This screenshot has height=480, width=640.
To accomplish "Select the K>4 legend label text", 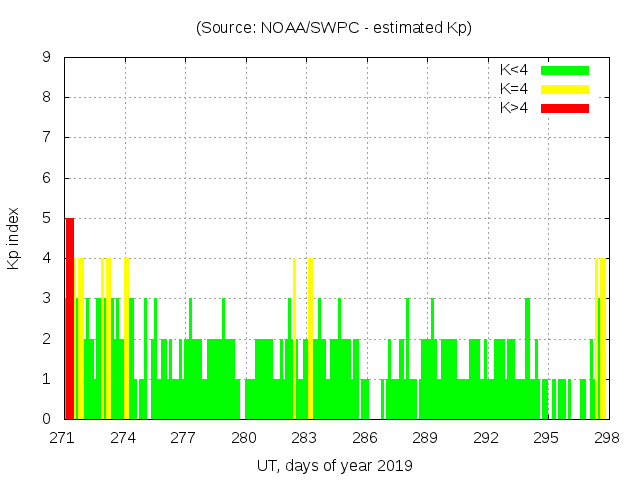I will (x=514, y=108).
